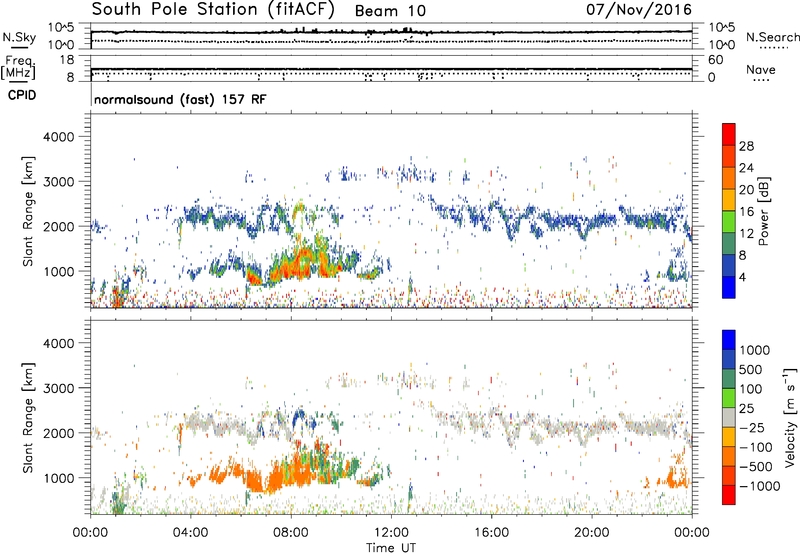Select Slant Range [km] label of velocity panel
The height and width of the screenshot is (554, 800).
coord(28,417)
